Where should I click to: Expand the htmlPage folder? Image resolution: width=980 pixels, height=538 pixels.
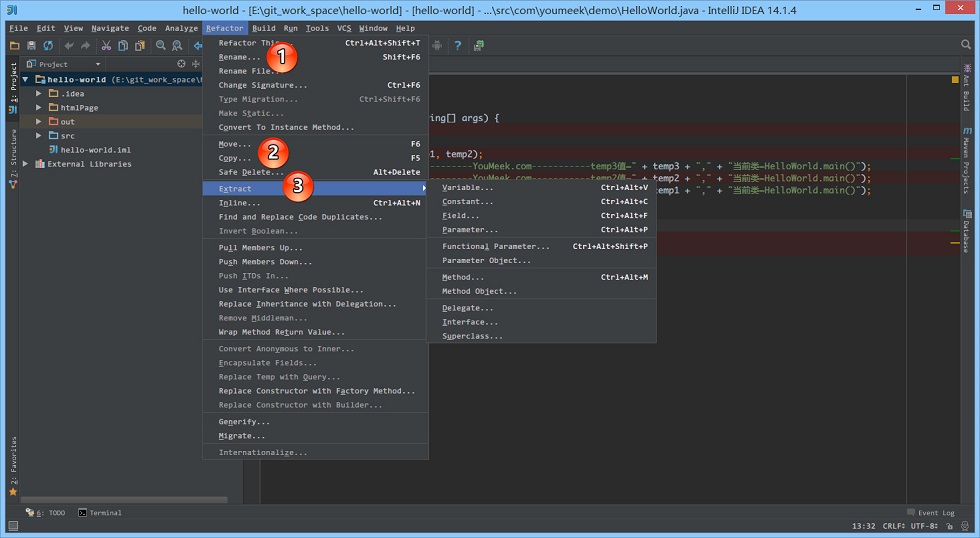click(39, 107)
